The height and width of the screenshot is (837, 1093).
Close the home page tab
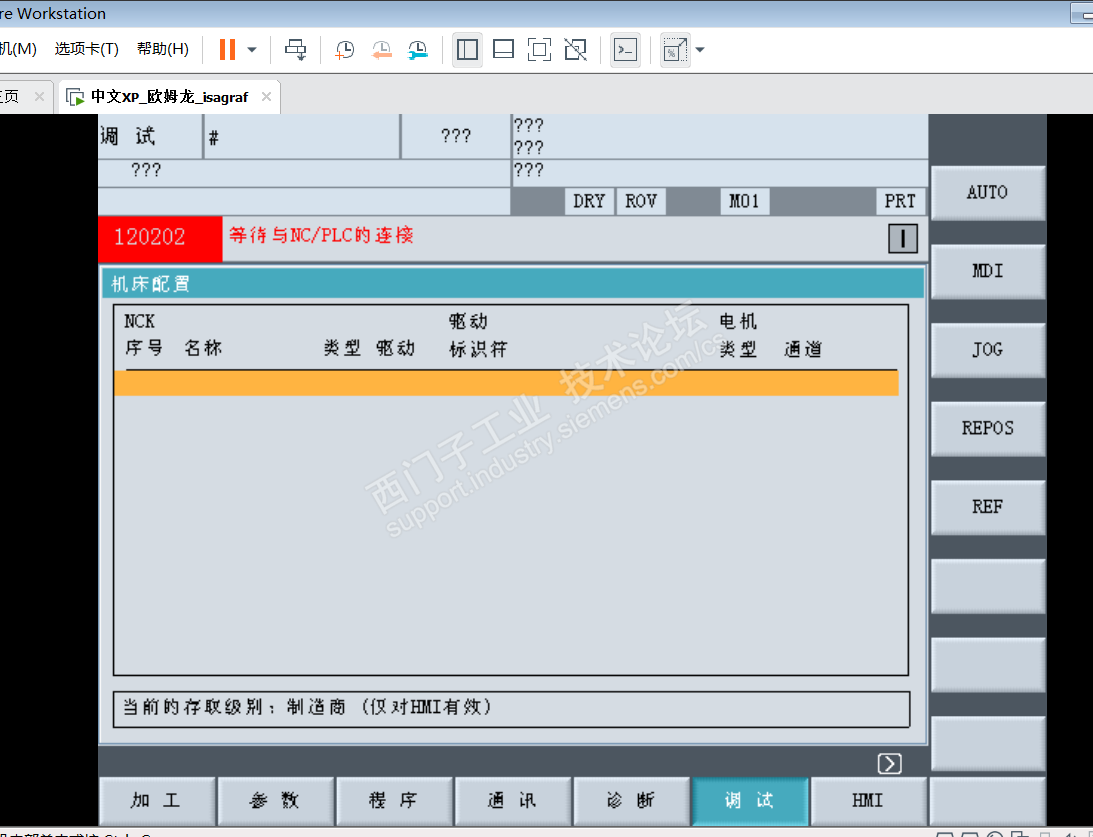39,97
